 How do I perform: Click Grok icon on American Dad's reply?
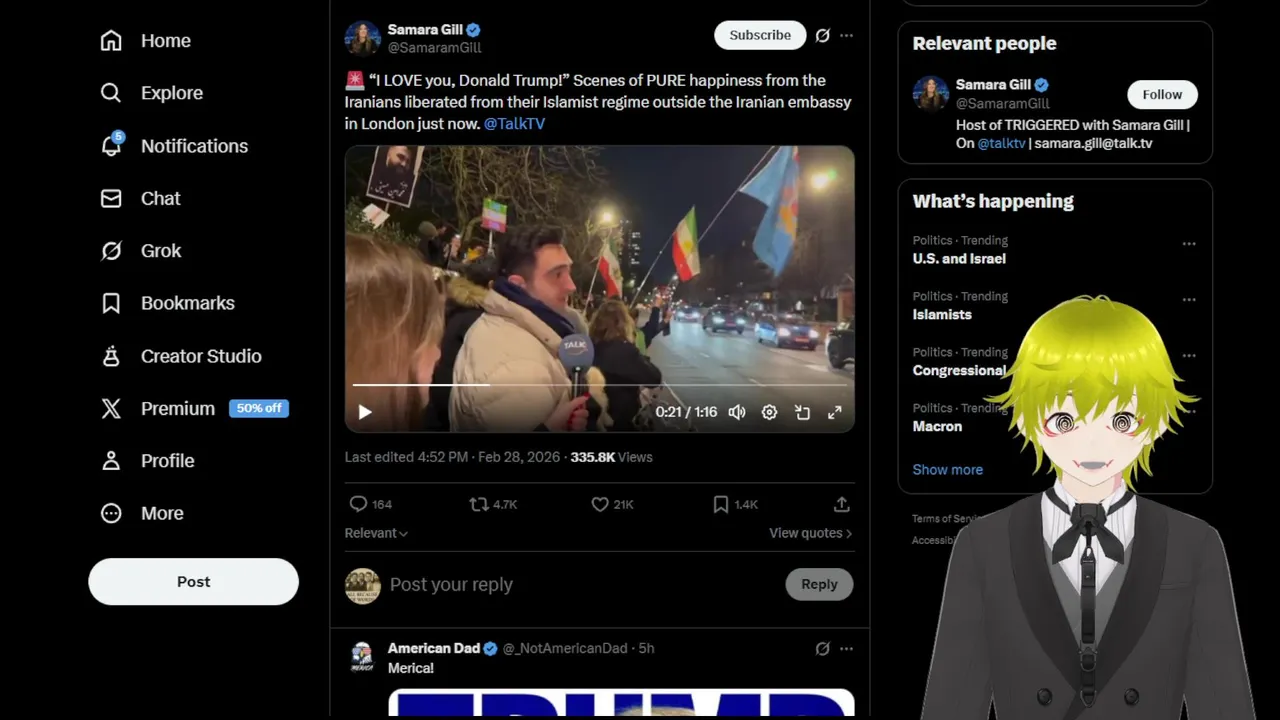point(822,649)
